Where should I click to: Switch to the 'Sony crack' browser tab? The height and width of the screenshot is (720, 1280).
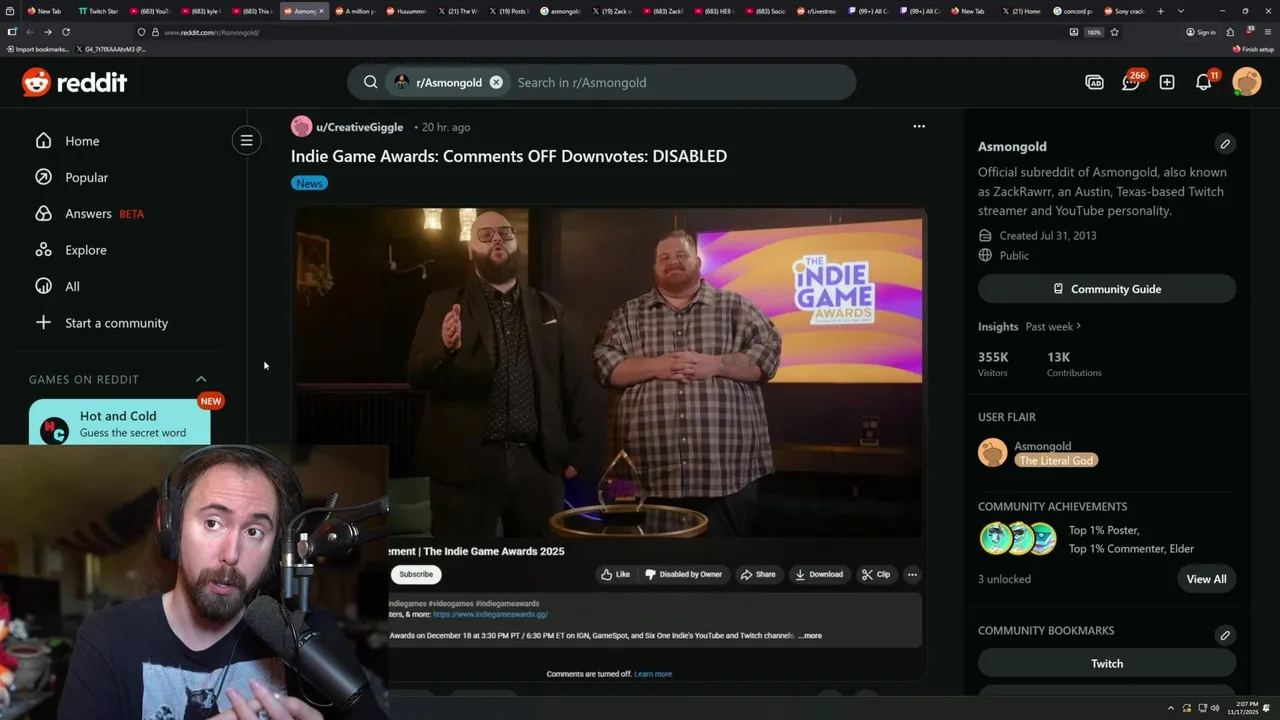[1123, 11]
